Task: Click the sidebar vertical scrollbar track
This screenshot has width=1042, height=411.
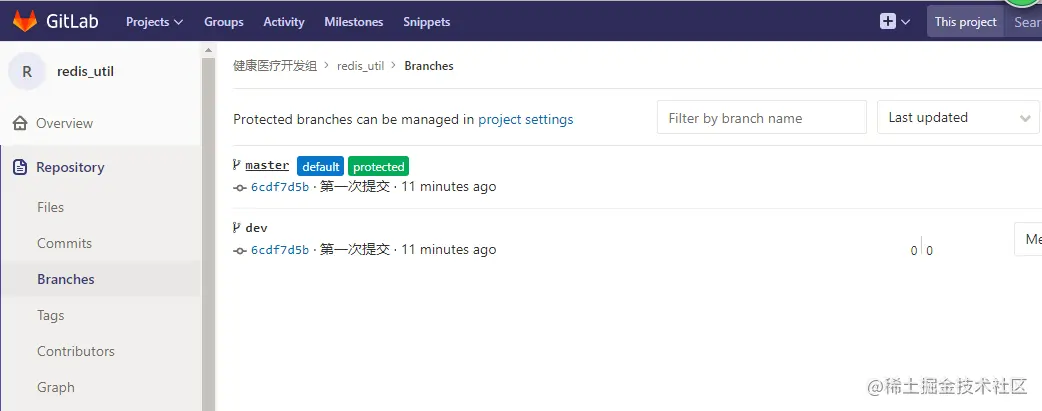Action: pyautogui.click(x=209, y=233)
